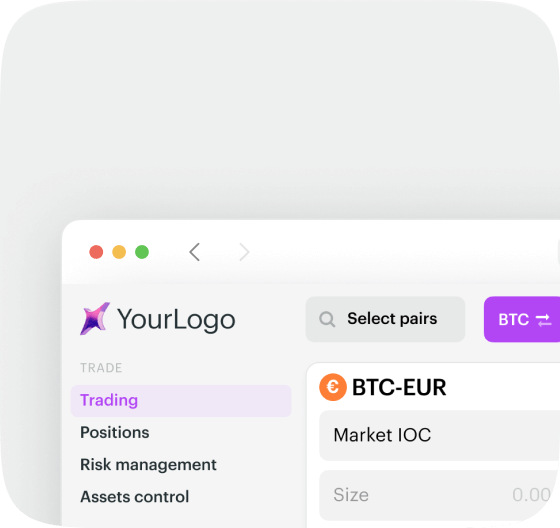
Task: Open the Positions section
Action: coord(115,433)
